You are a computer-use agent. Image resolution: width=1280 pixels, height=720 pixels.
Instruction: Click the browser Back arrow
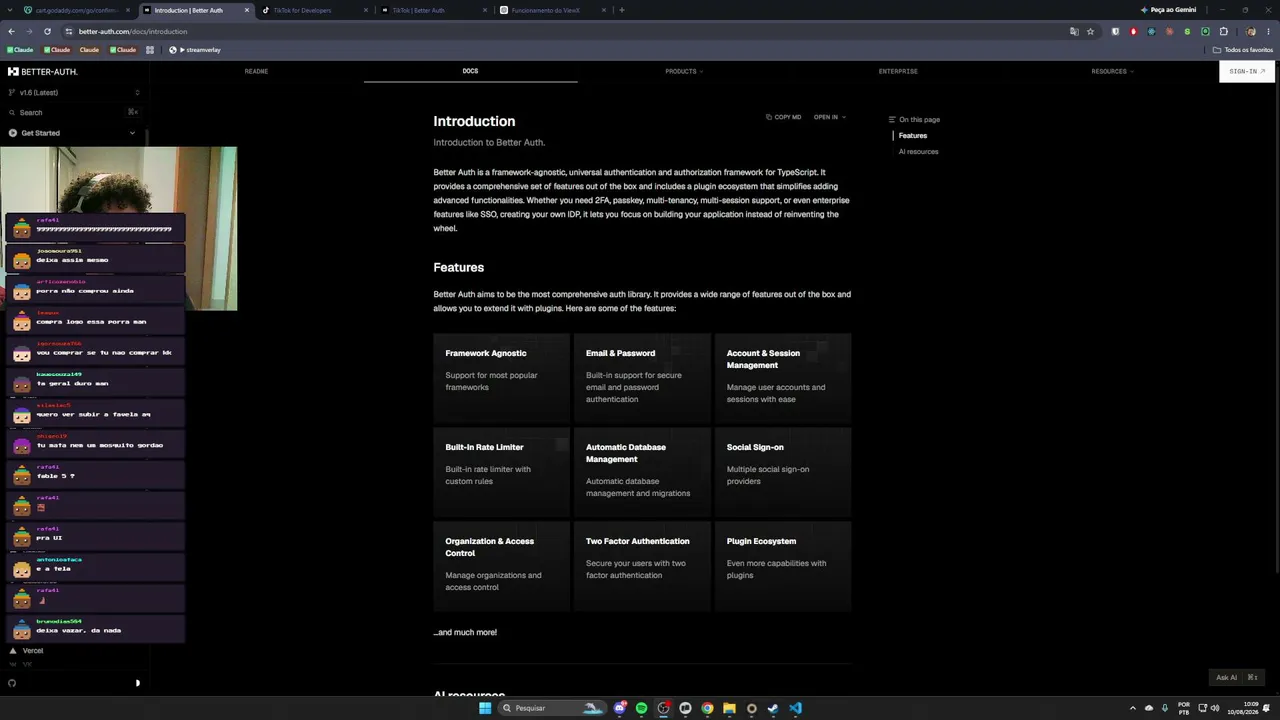coord(11,31)
